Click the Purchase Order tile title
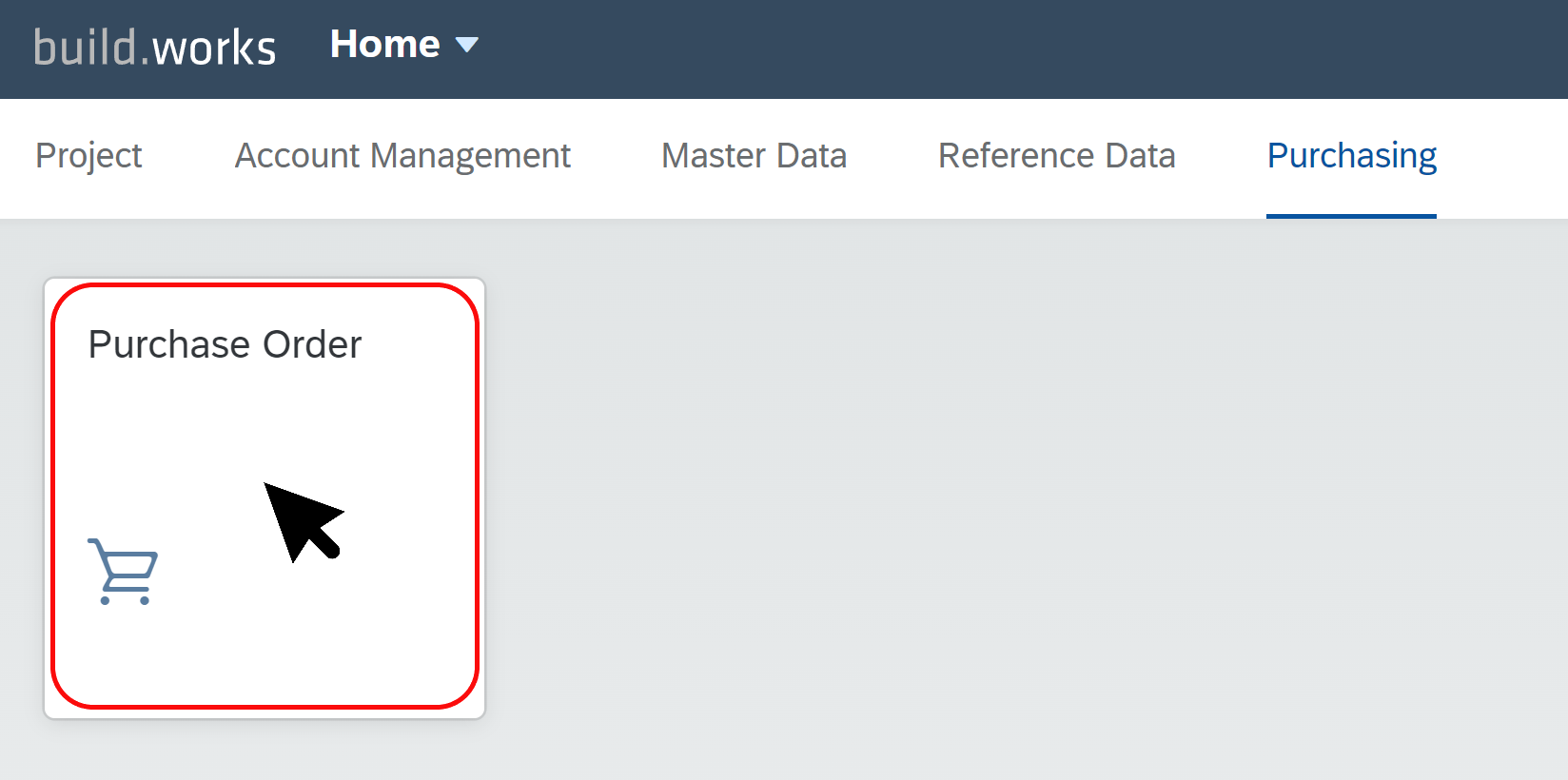 point(225,344)
